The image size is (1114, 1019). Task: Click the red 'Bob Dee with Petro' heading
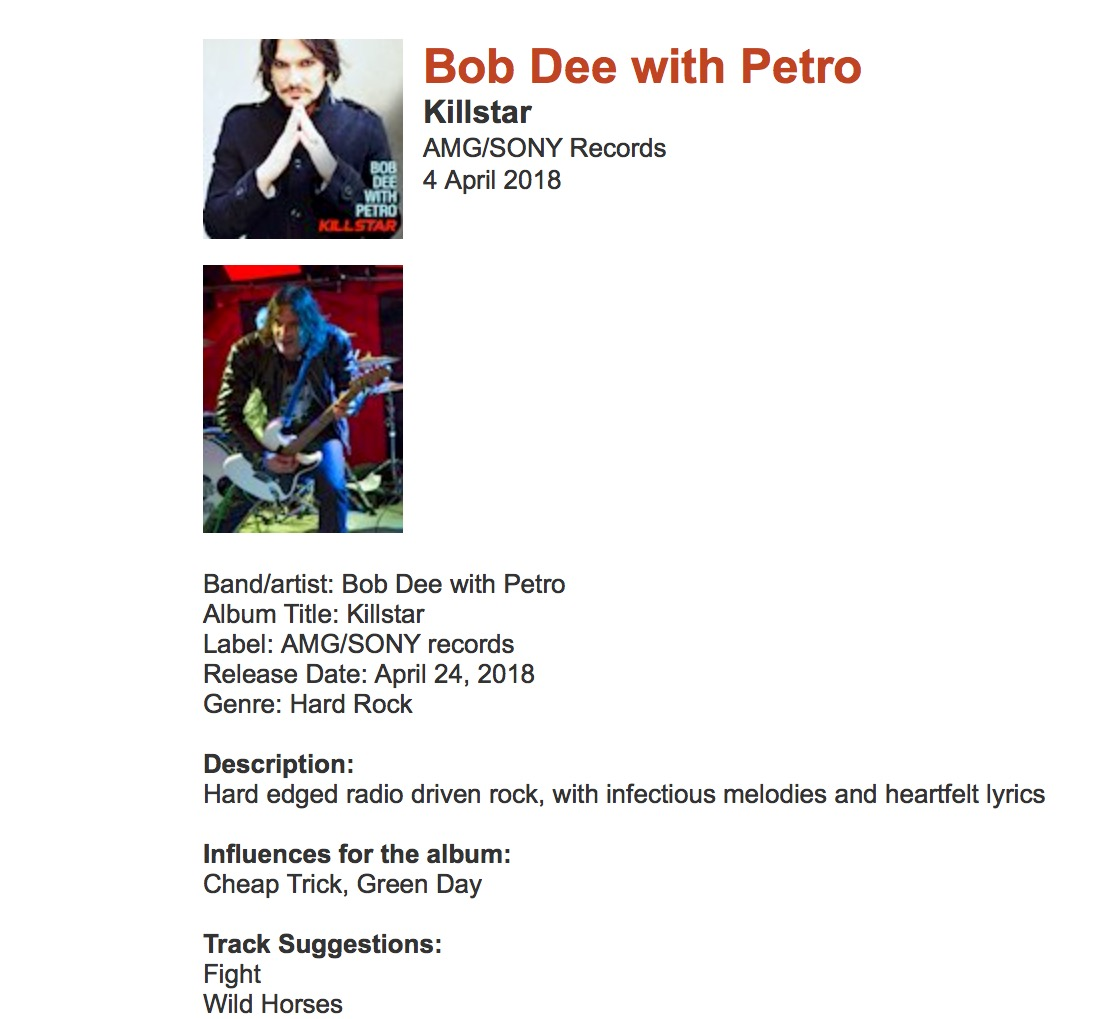tap(642, 67)
